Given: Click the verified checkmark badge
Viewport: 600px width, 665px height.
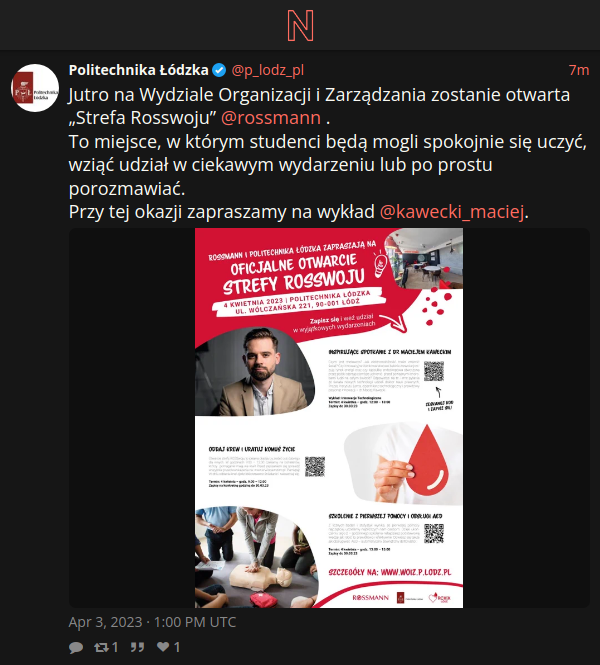Looking at the screenshot, I should click(219, 70).
